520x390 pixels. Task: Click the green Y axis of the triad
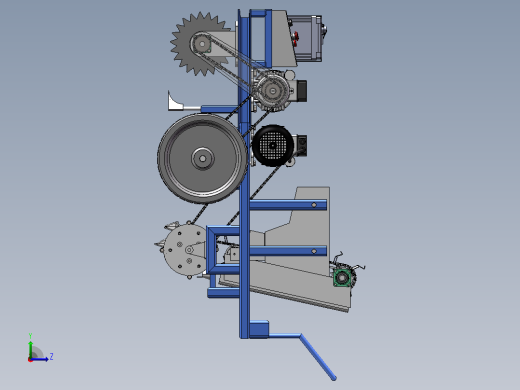30,349
